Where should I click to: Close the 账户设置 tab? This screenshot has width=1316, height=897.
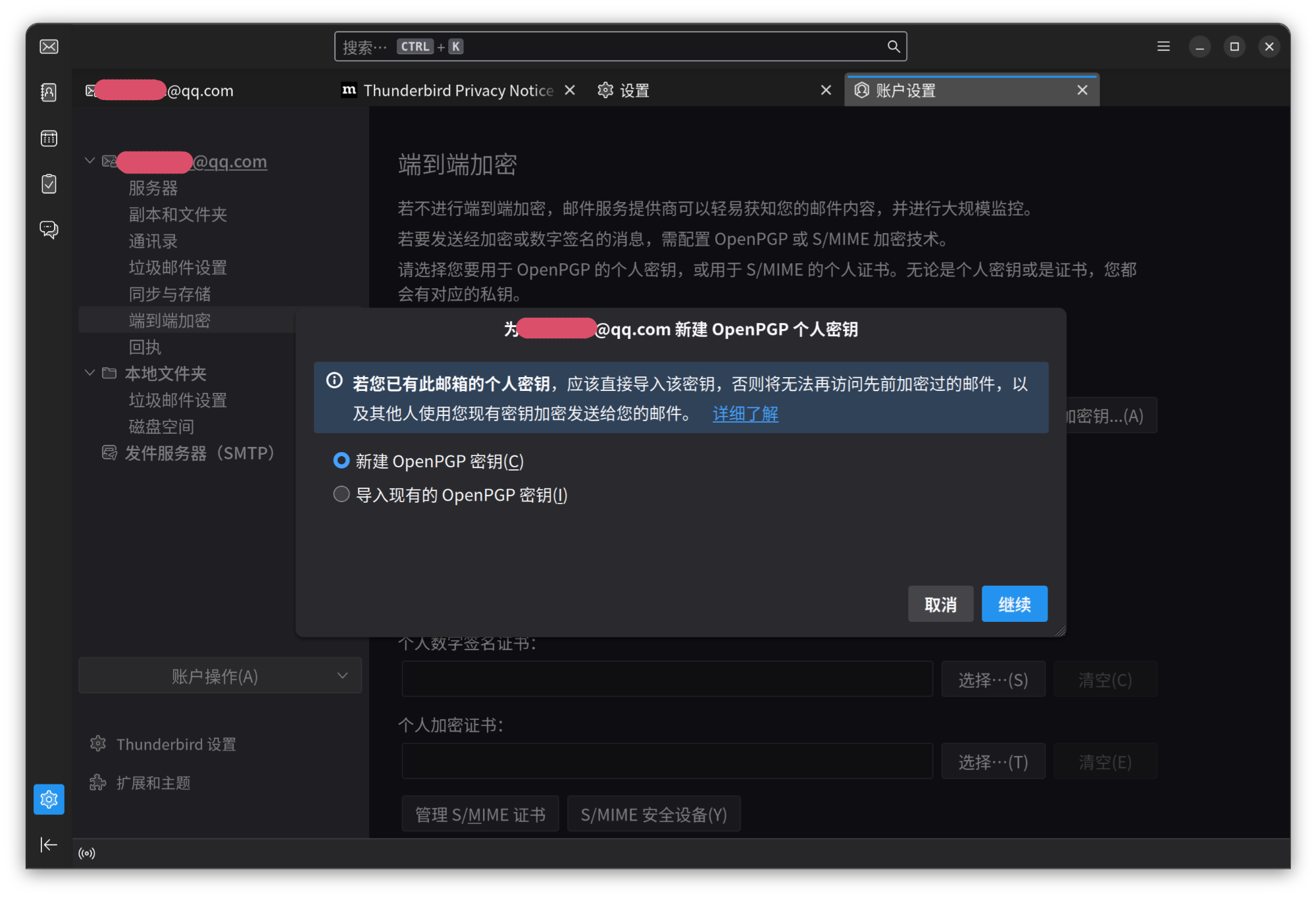pyautogui.click(x=1082, y=90)
